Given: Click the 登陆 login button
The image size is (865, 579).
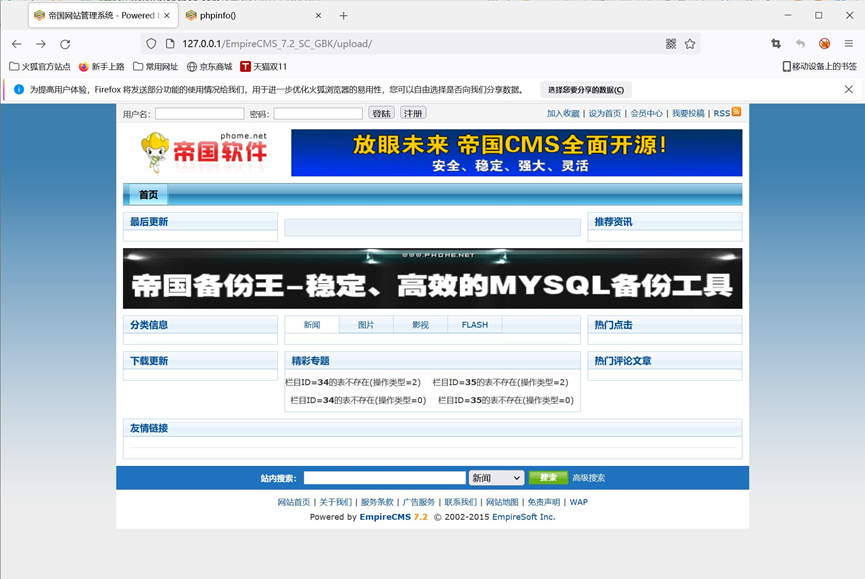Looking at the screenshot, I should coord(381,113).
